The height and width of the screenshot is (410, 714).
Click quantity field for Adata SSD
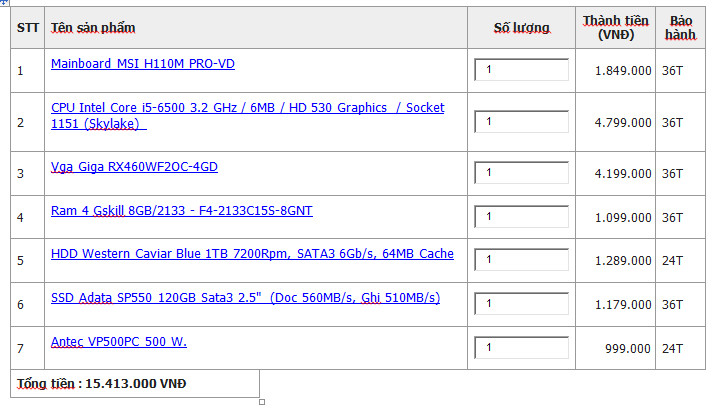tap(521, 304)
